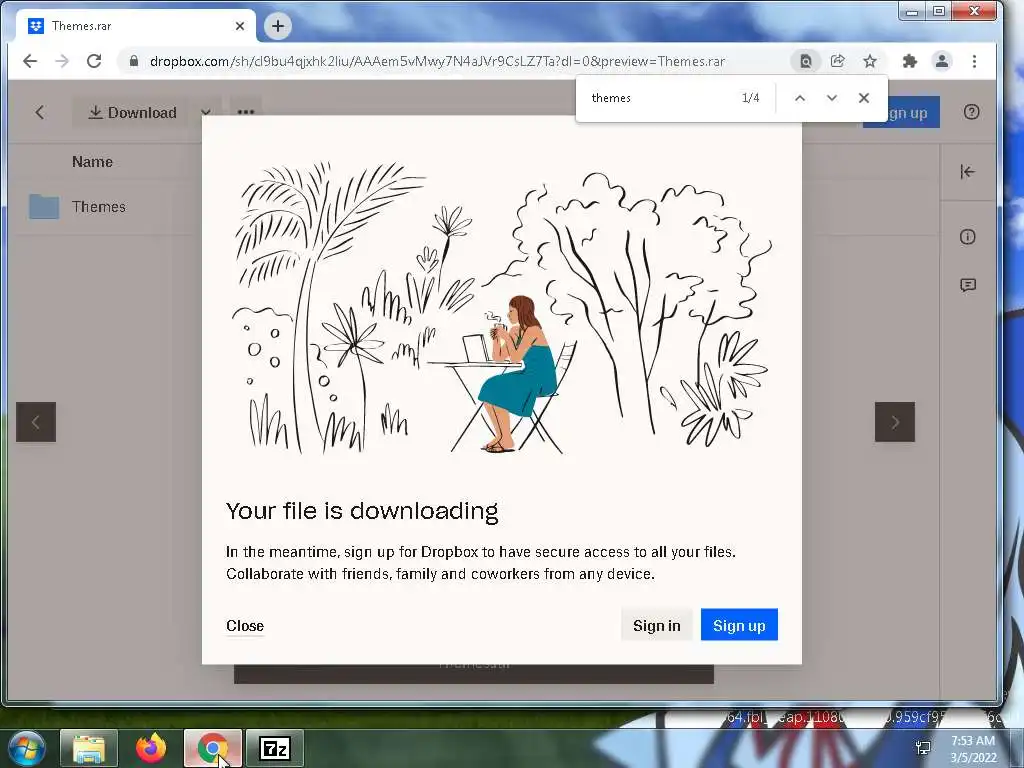Open the Extensions puzzle icon
Image resolution: width=1024 pixels, height=768 pixels.
click(909, 61)
